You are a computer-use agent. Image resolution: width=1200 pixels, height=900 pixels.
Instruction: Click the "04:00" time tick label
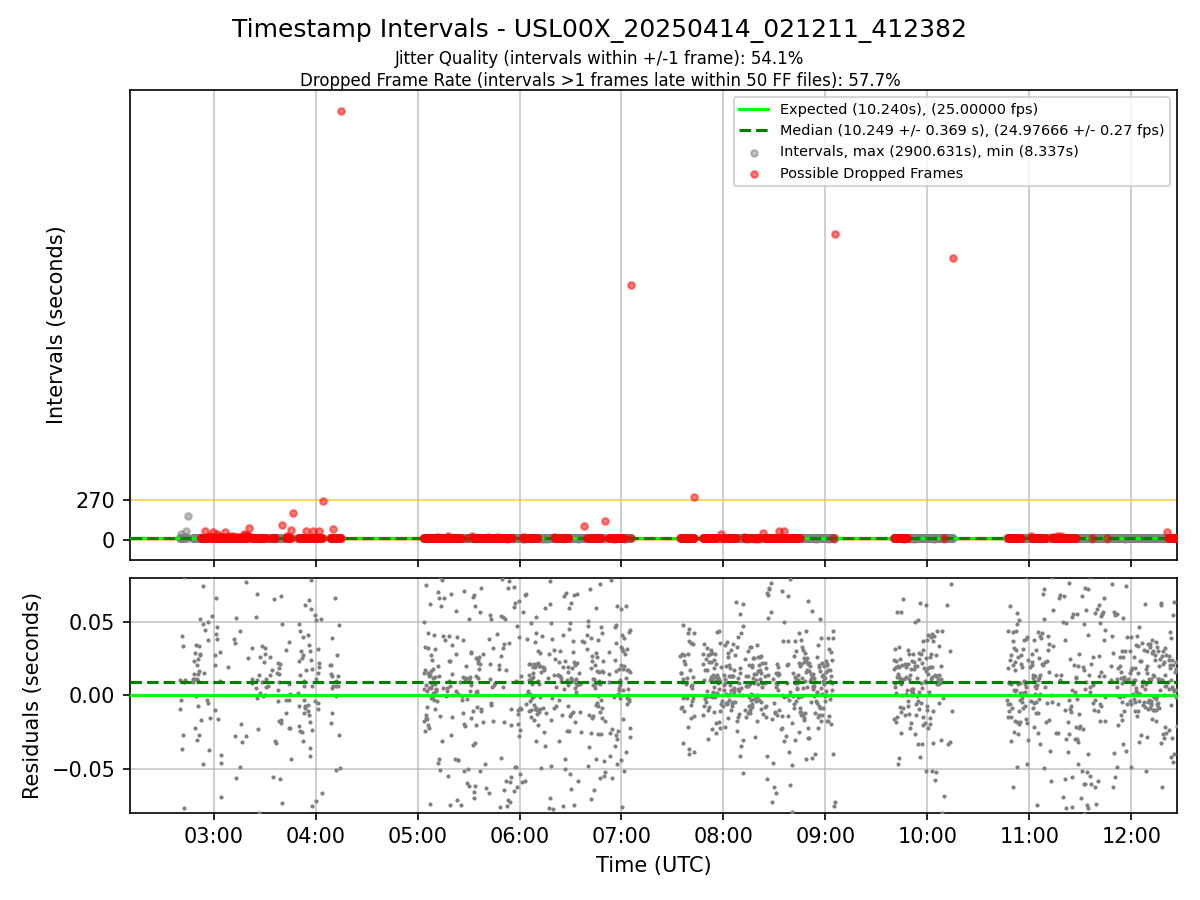tap(315, 836)
